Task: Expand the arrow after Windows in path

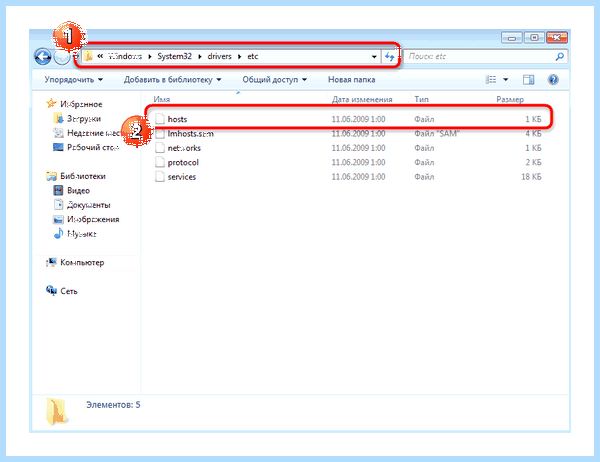Action: pyautogui.click(x=150, y=57)
